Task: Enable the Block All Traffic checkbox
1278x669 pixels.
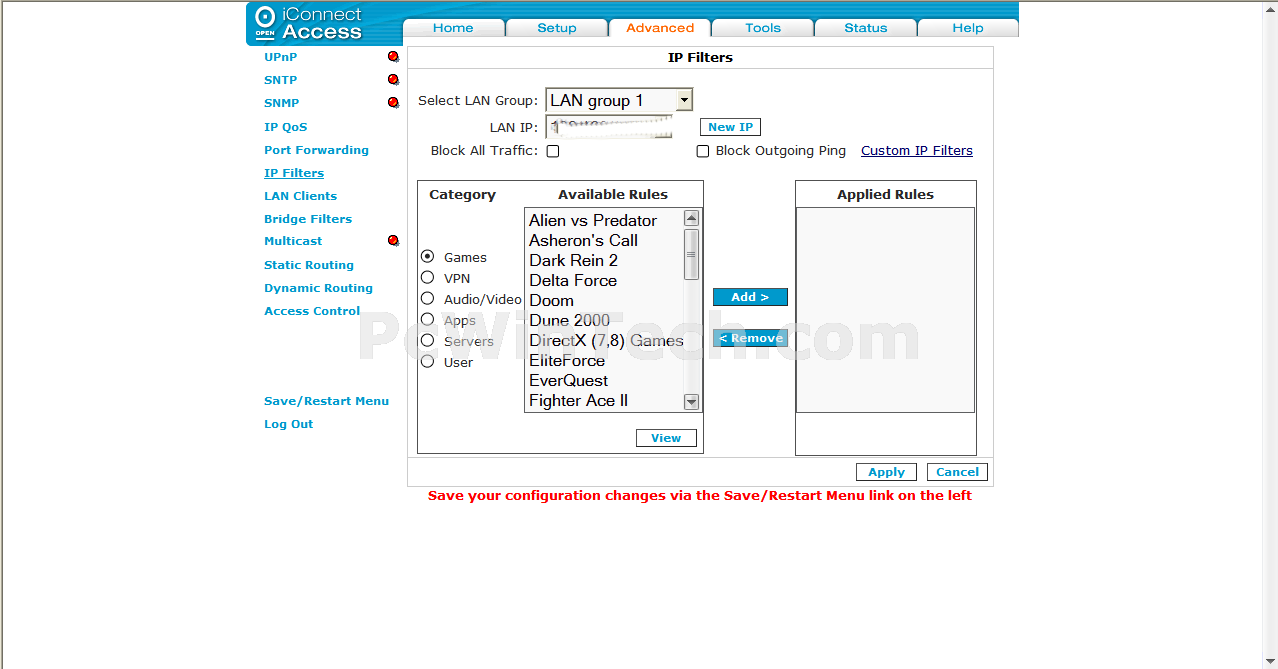Action: coord(553,151)
